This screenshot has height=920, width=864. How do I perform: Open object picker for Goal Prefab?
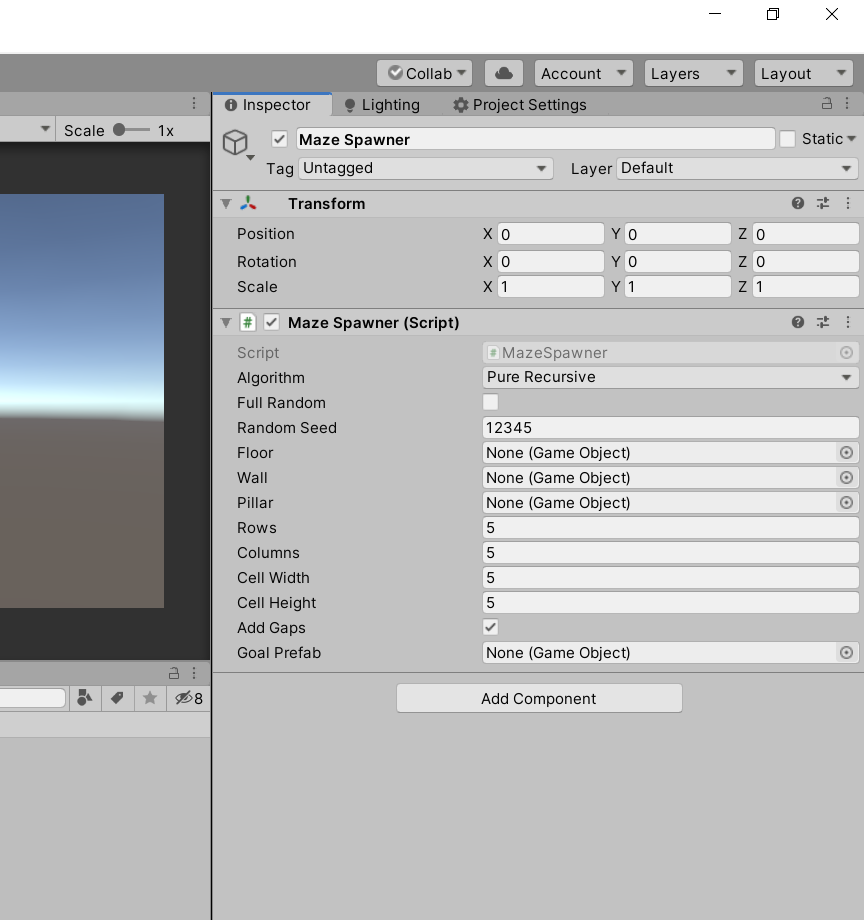[x=846, y=652]
